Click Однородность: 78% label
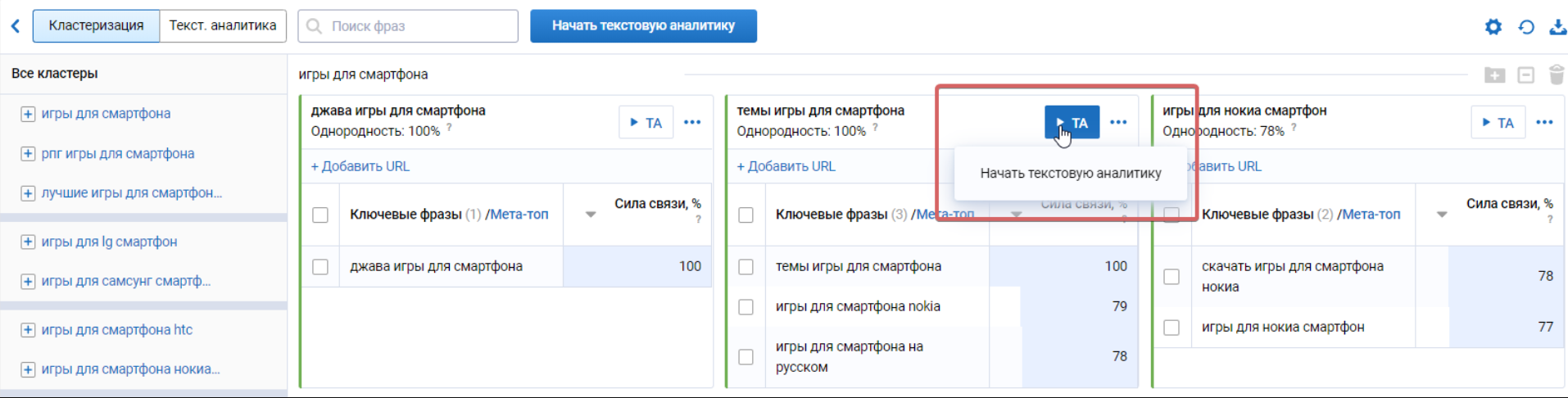The width and height of the screenshot is (1568, 398). pos(1223,131)
